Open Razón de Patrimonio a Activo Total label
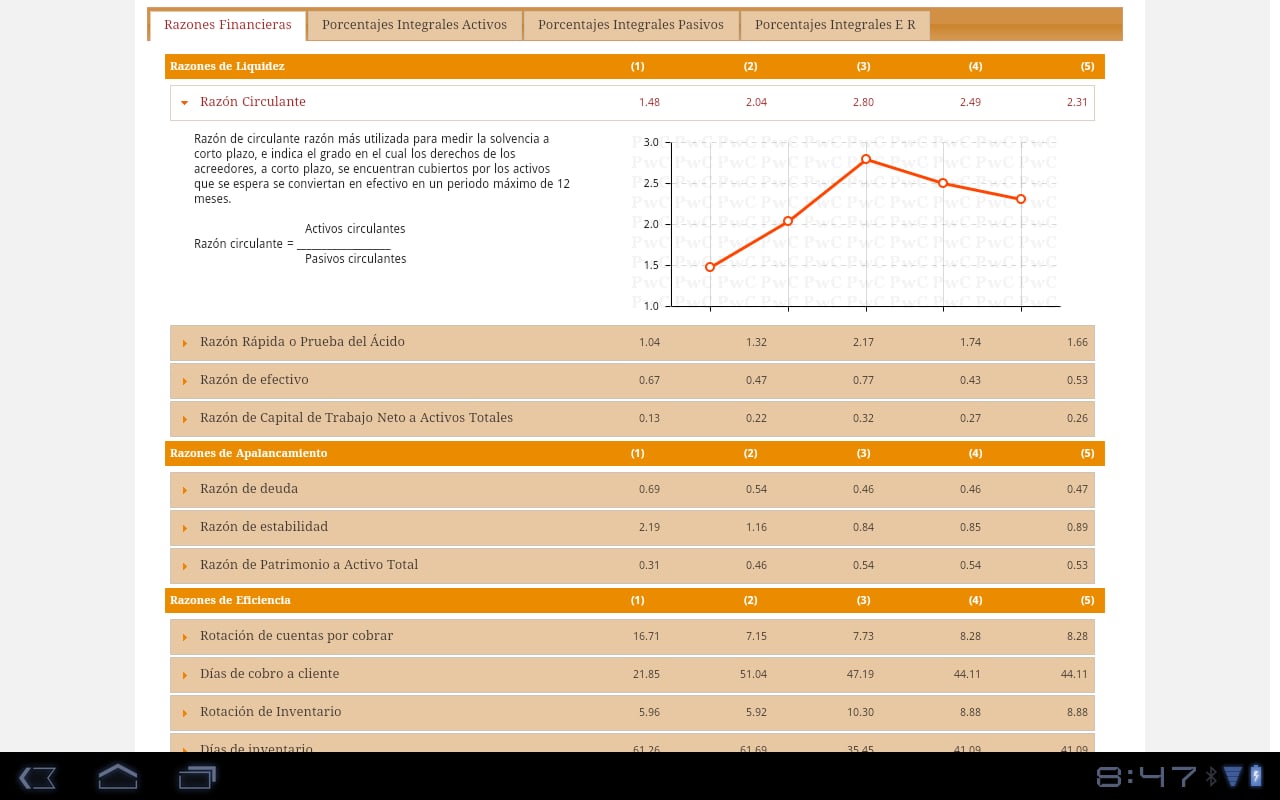1280x800 pixels. (309, 565)
